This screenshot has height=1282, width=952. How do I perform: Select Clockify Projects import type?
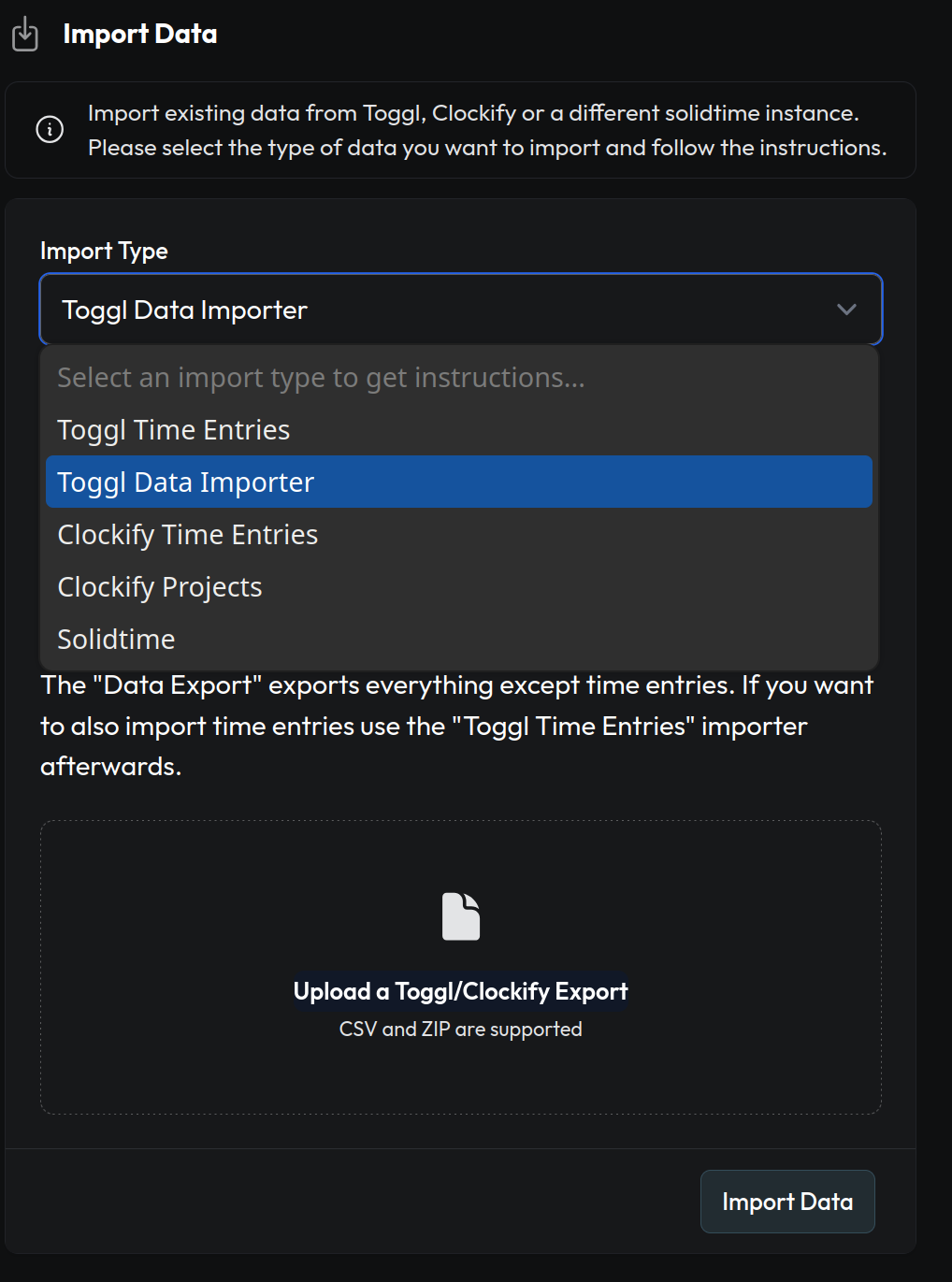159,586
